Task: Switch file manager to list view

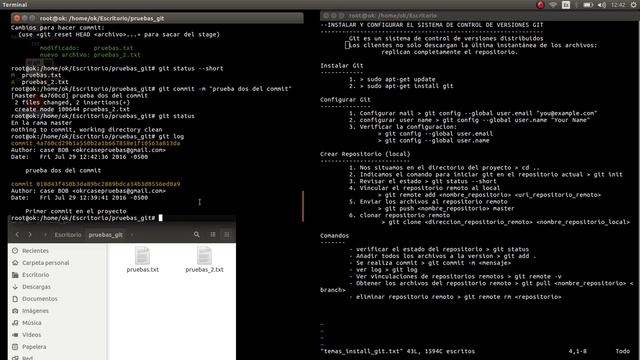Action: [x=213, y=235]
